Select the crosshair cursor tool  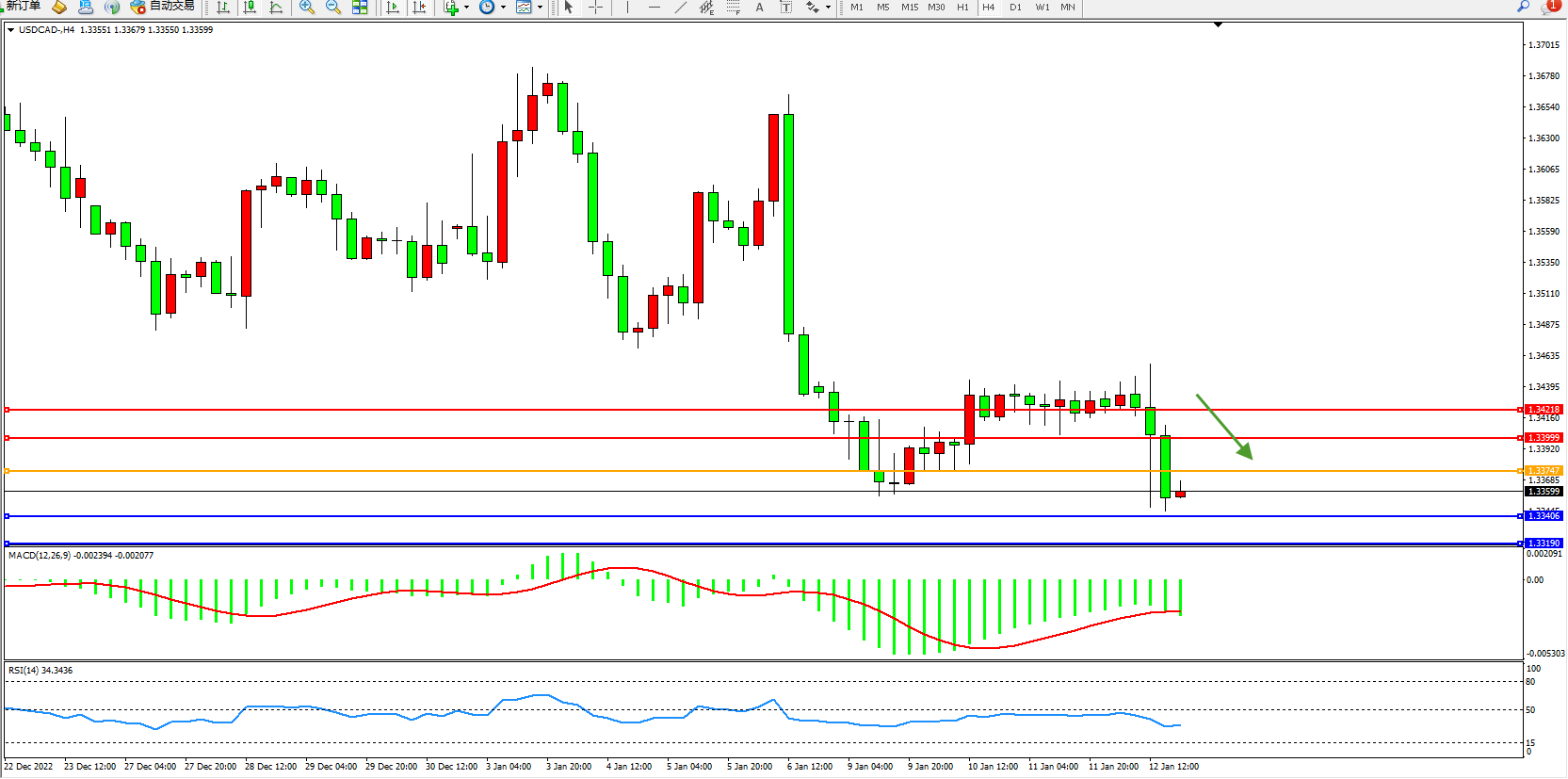click(595, 8)
